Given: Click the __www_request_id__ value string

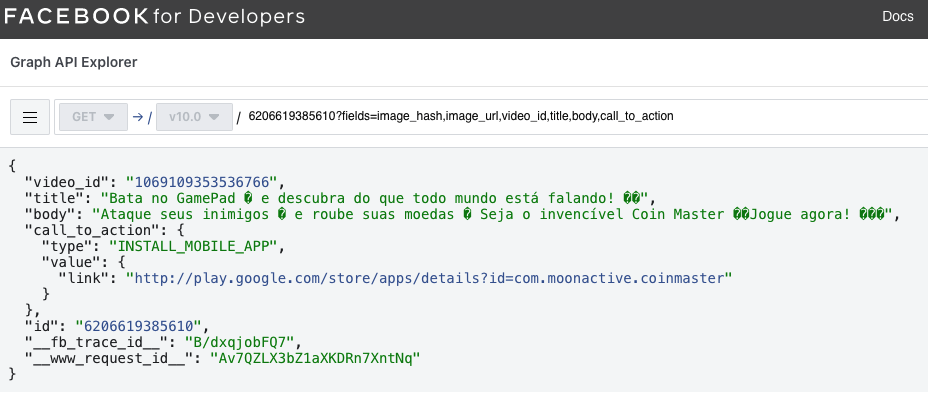Looking at the screenshot, I should click(315, 358).
